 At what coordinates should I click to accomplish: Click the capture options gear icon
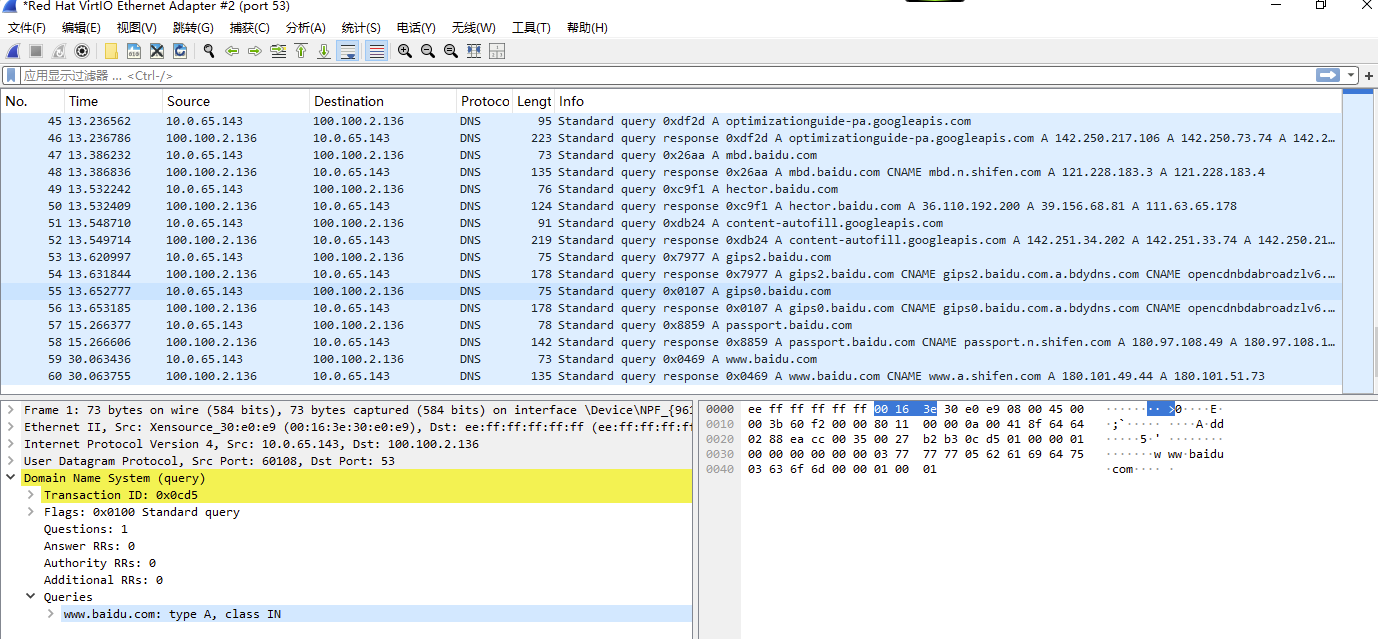coord(82,51)
